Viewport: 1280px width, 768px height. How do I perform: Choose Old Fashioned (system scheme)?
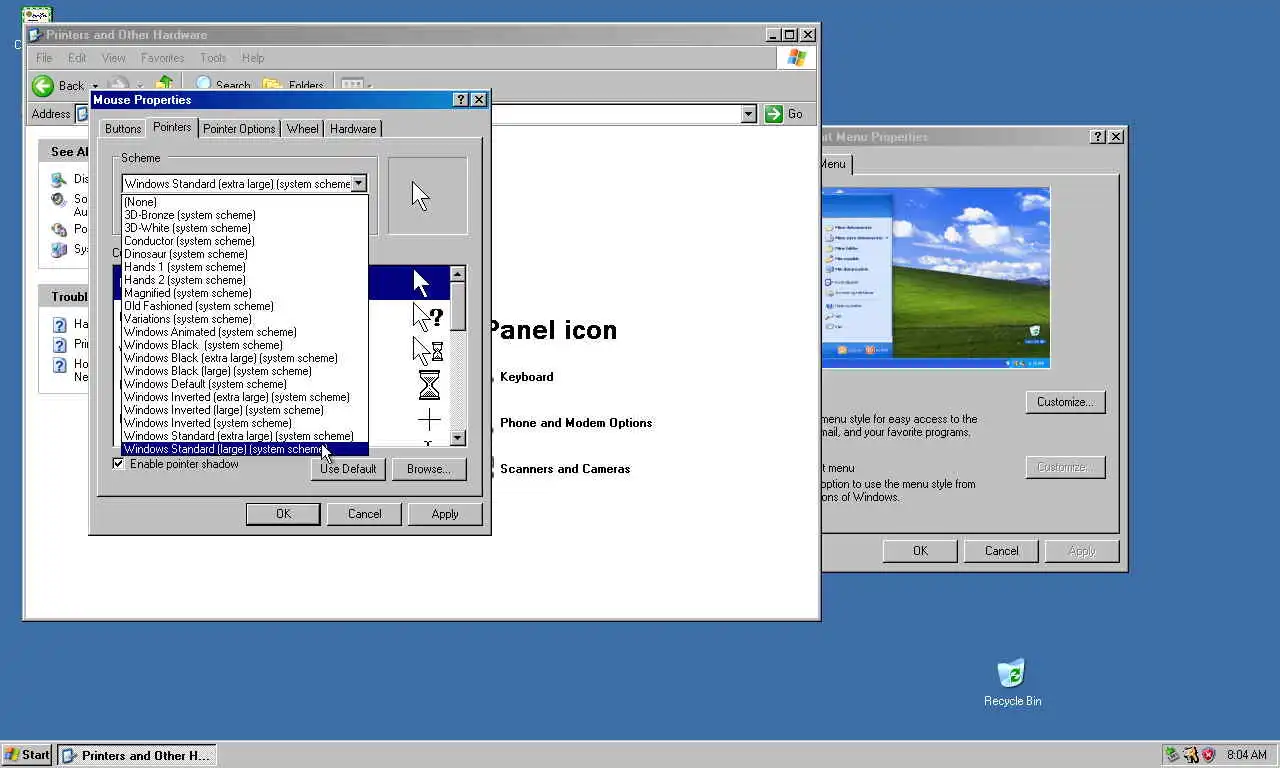click(x=245, y=306)
